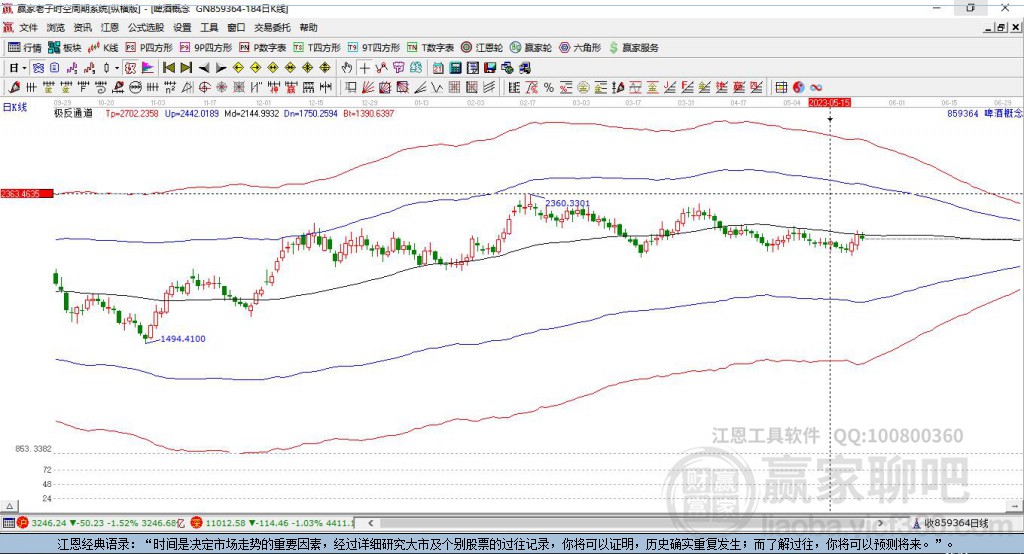Screen dimensions: 1024x554
Task: Step chart right with black arrow
Action: [x=221, y=68]
